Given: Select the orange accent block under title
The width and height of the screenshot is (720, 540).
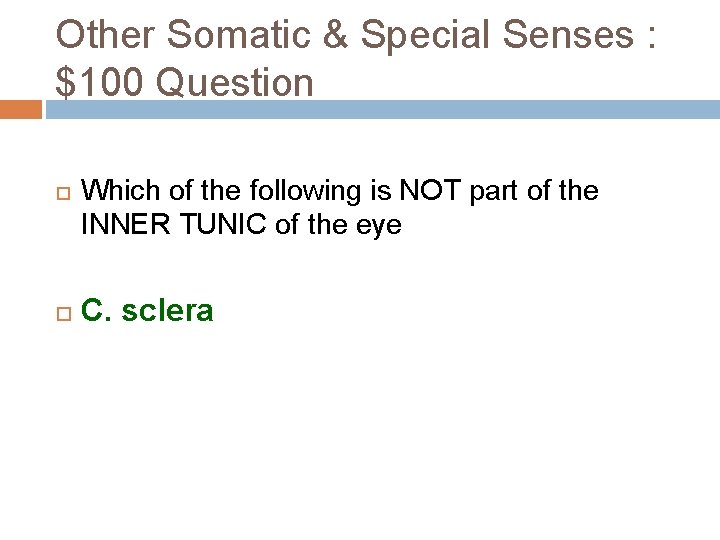Looking at the screenshot, I should click(20, 108).
